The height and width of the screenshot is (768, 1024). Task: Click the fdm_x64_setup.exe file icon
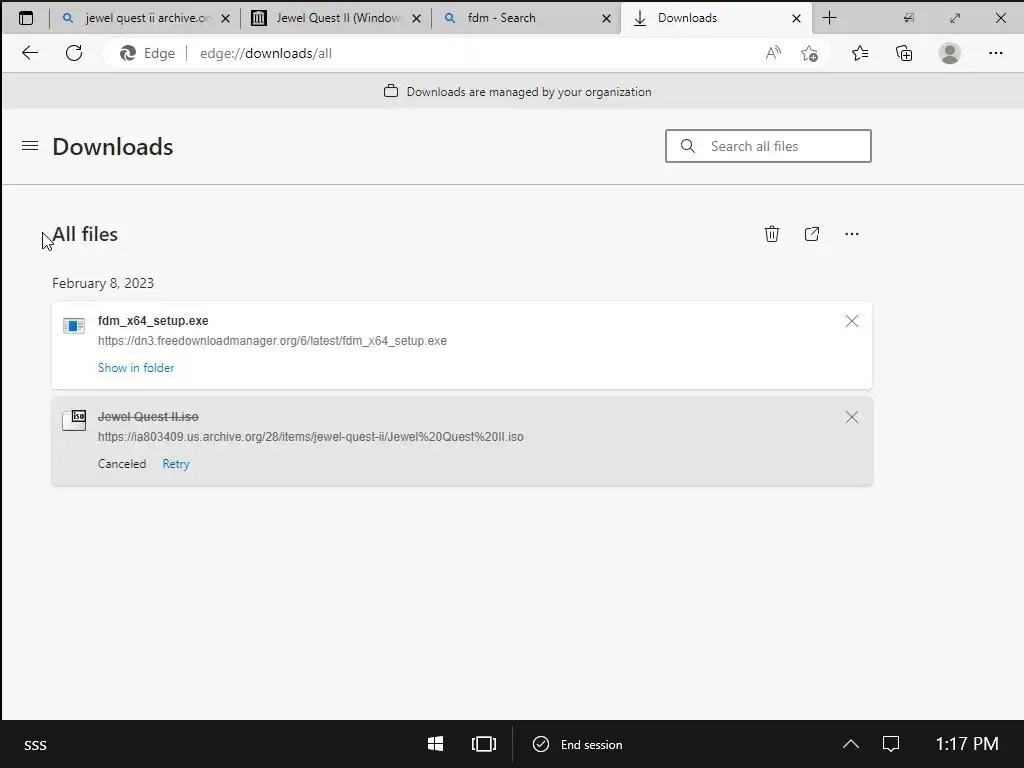74,325
